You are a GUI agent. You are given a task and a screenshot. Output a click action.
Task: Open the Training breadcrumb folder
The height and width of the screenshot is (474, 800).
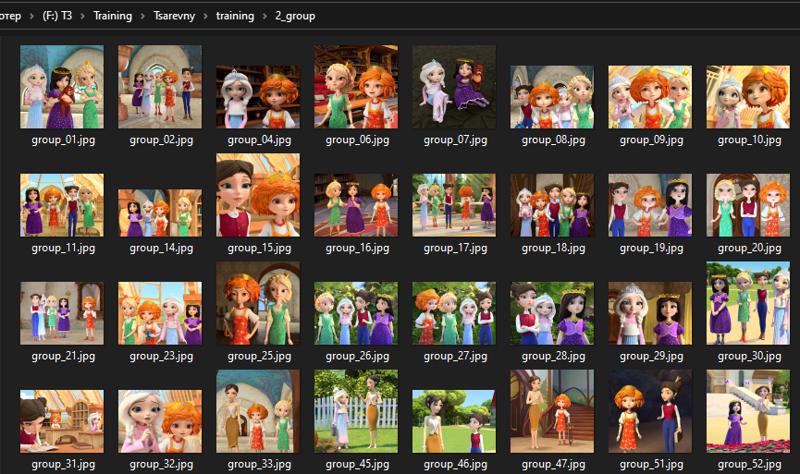[x=112, y=16]
